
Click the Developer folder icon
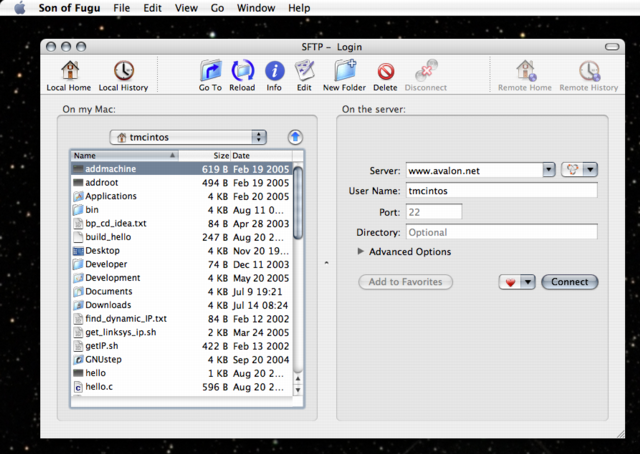tap(78, 264)
